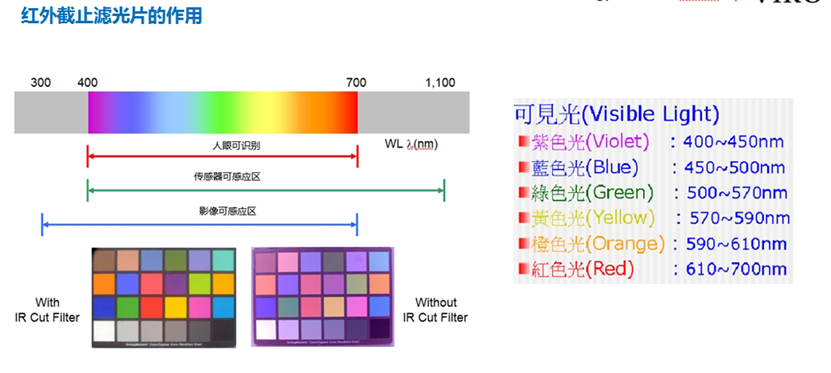Click the red bullet beside 藍色光(Blue)
This screenshot has height=373, width=831.
point(524,167)
